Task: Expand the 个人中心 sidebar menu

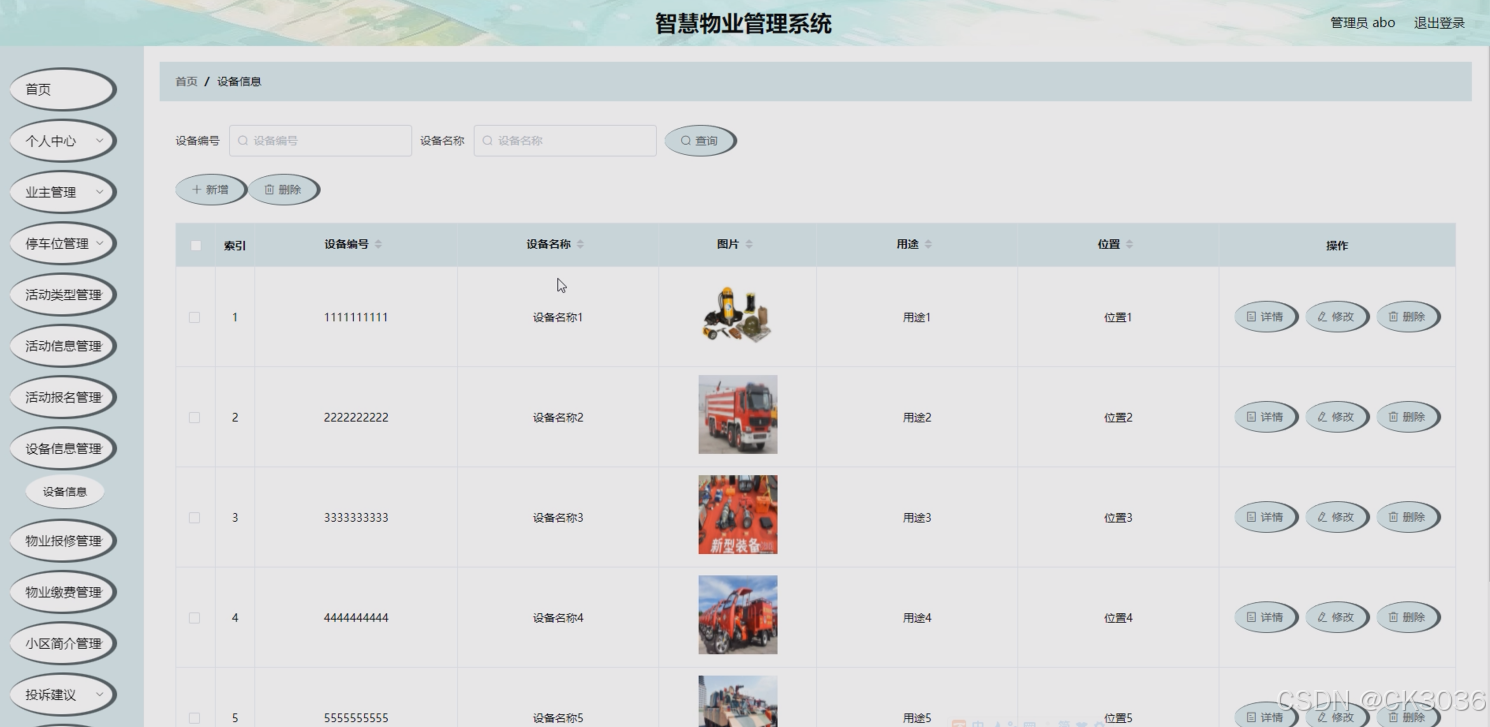Action: (63, 141)
